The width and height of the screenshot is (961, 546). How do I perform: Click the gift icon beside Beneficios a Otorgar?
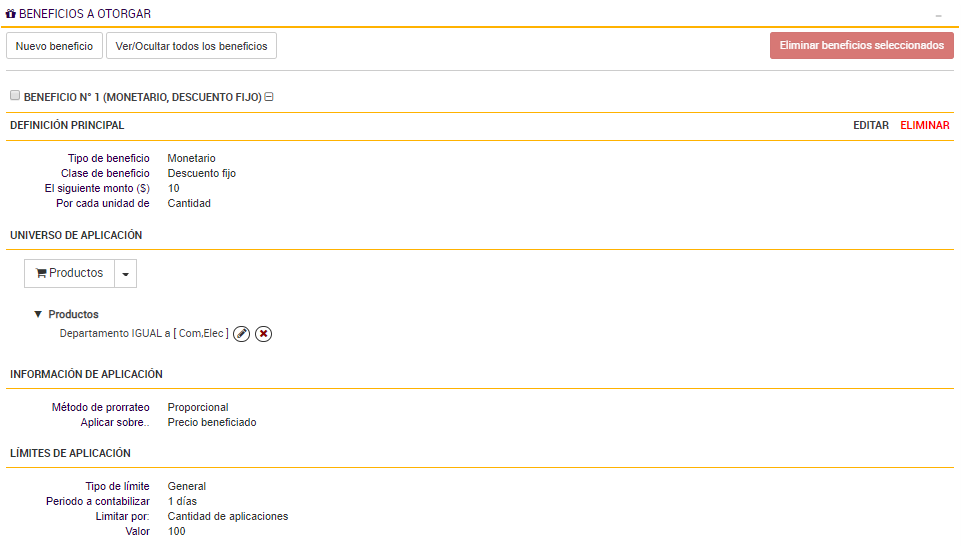point(11,15)
